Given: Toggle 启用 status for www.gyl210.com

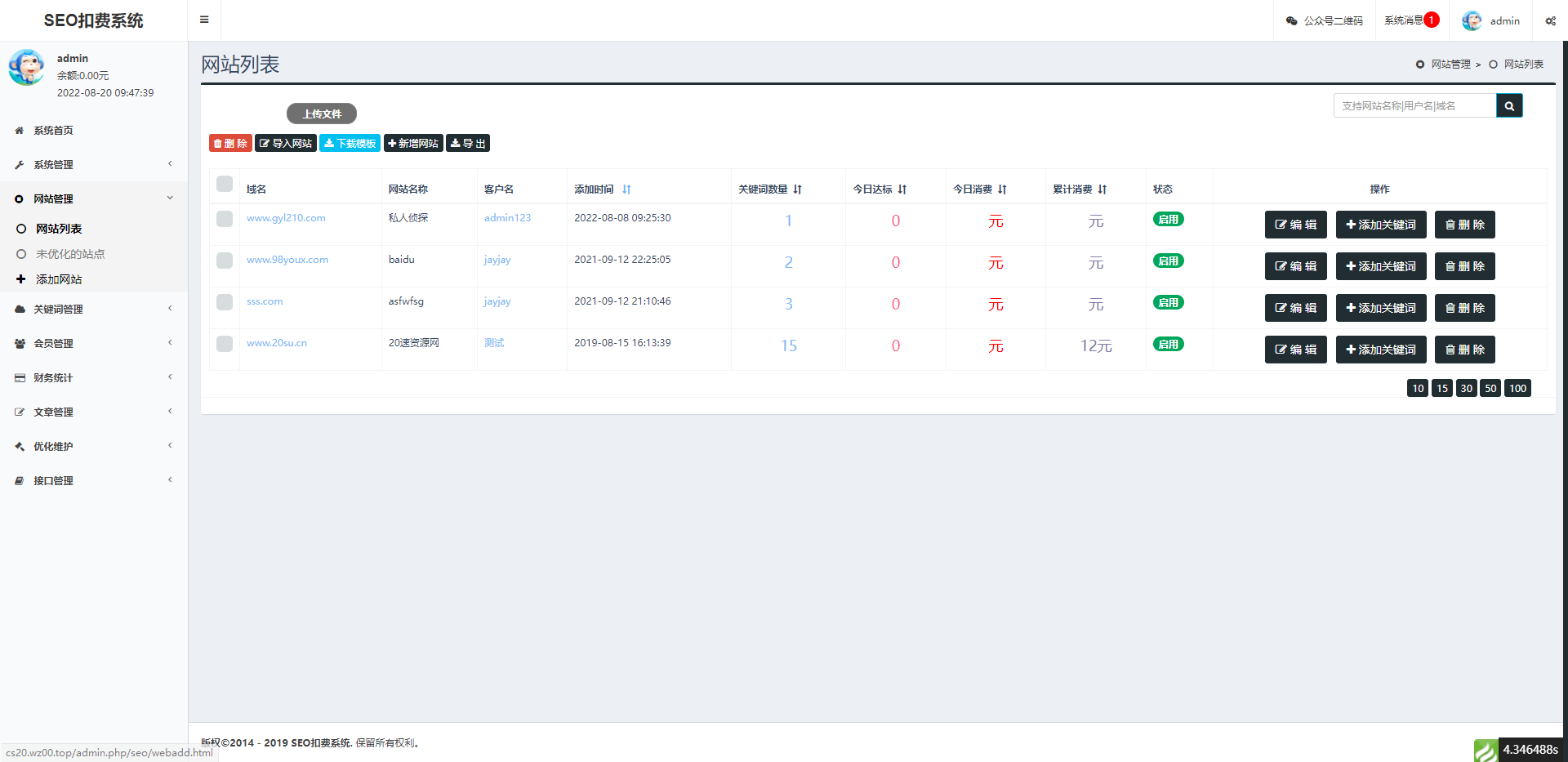Looking at the screenshot, I should 1169,219.
